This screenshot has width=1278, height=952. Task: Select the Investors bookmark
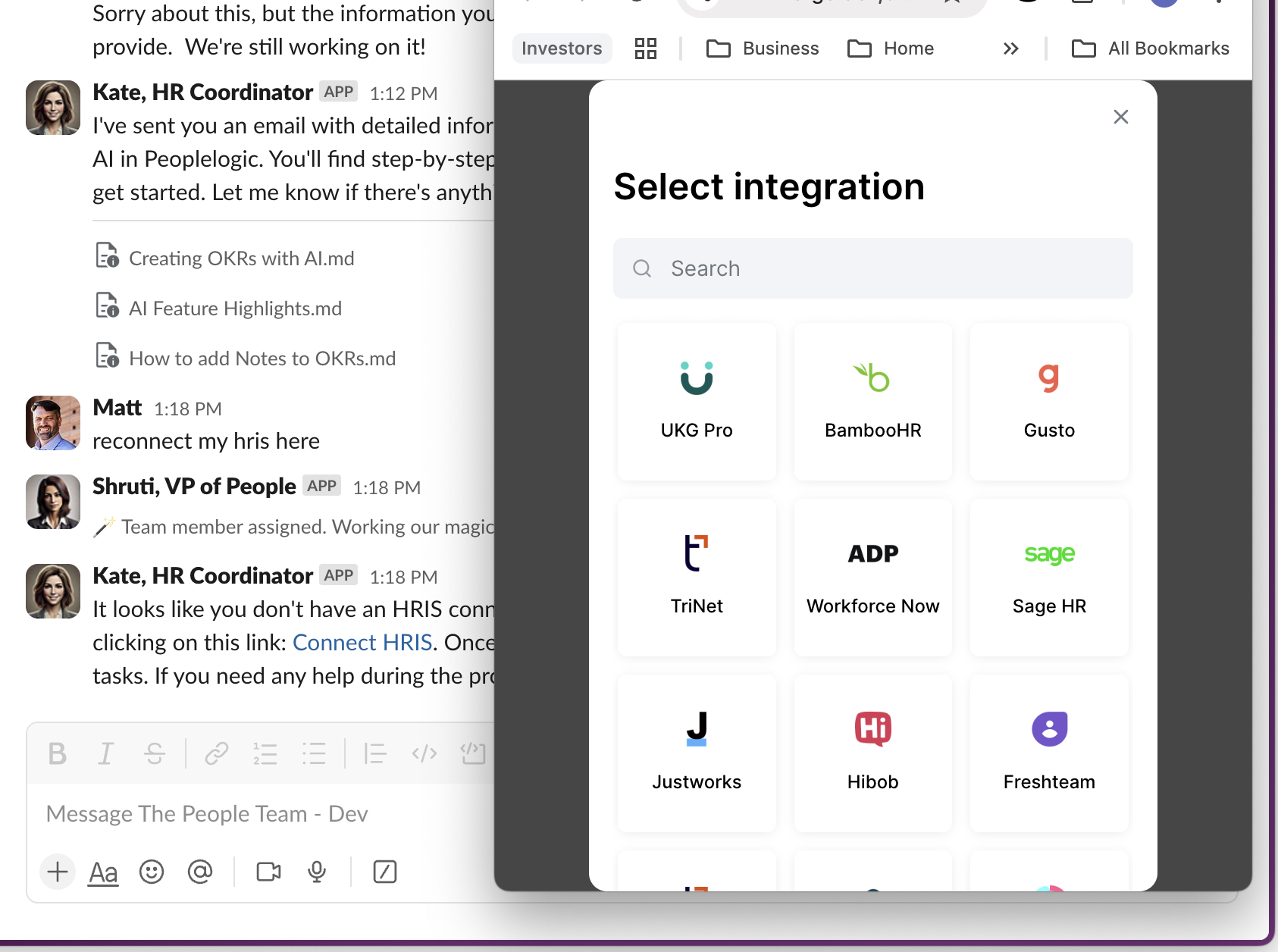(x=562, y=48)
